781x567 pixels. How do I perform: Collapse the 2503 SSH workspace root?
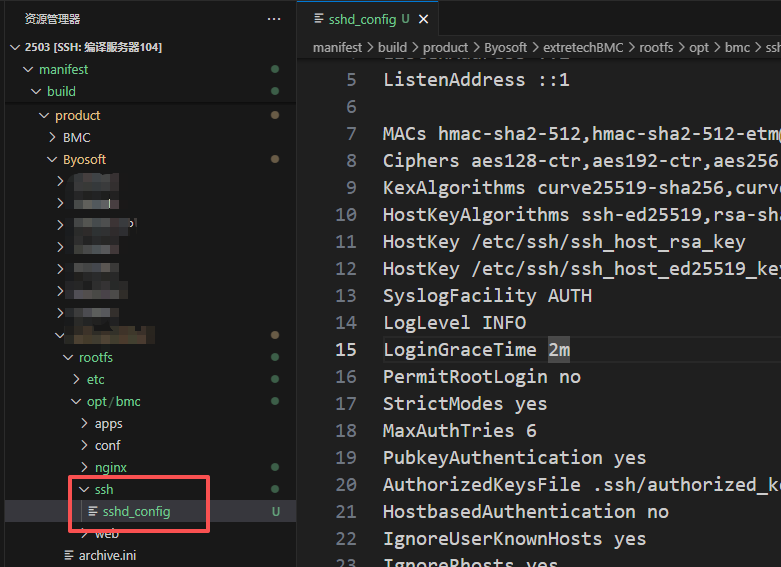pos(14,47)
